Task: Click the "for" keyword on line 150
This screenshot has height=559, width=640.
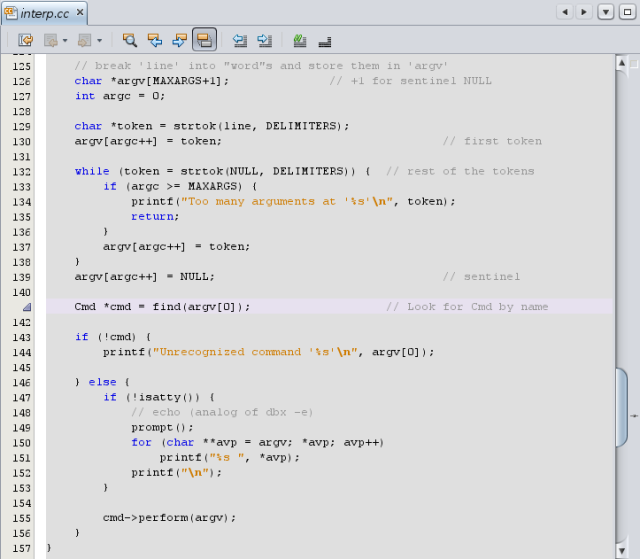Action: (x=142, y=443)
